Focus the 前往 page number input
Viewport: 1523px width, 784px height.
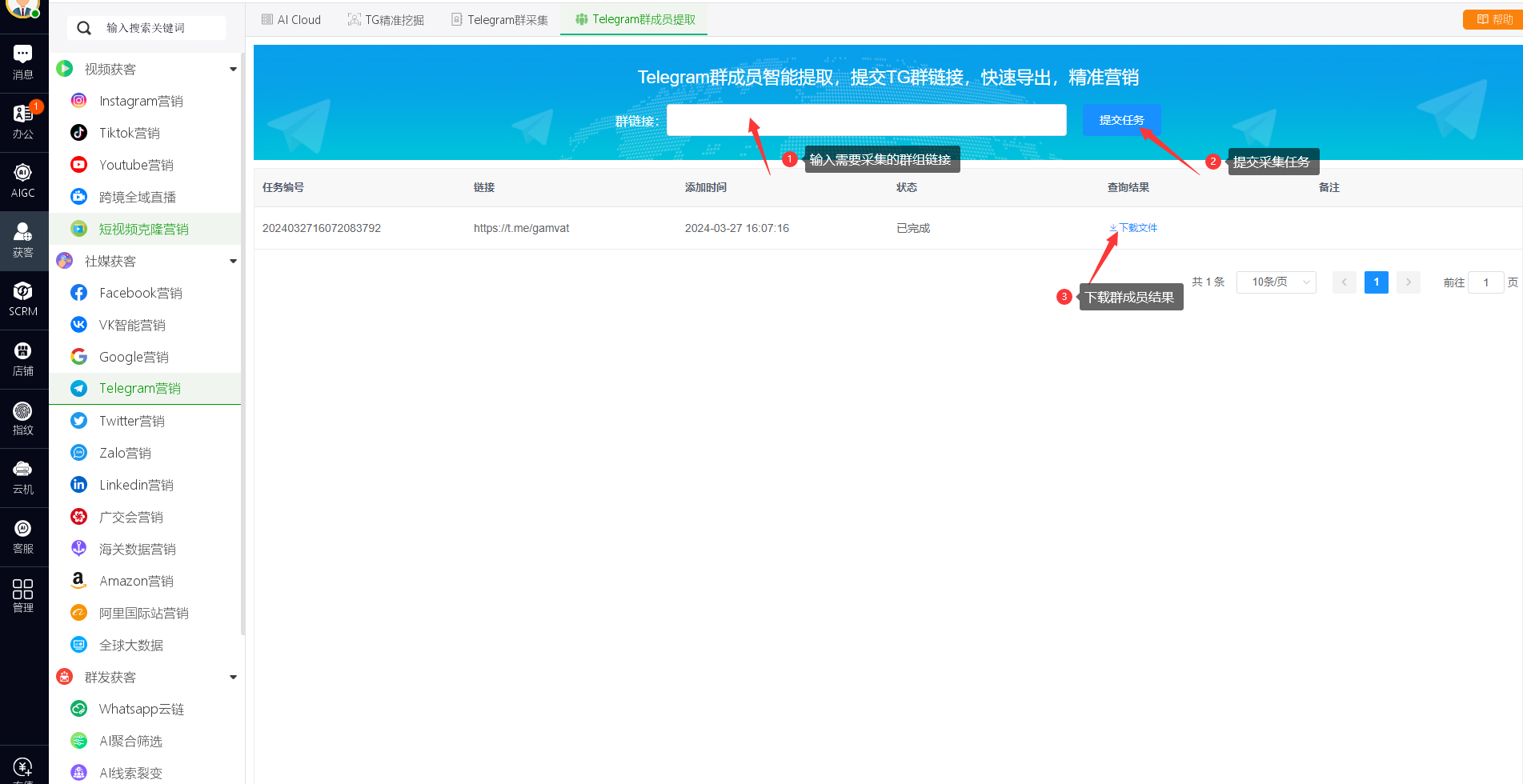click(1486, 282)
